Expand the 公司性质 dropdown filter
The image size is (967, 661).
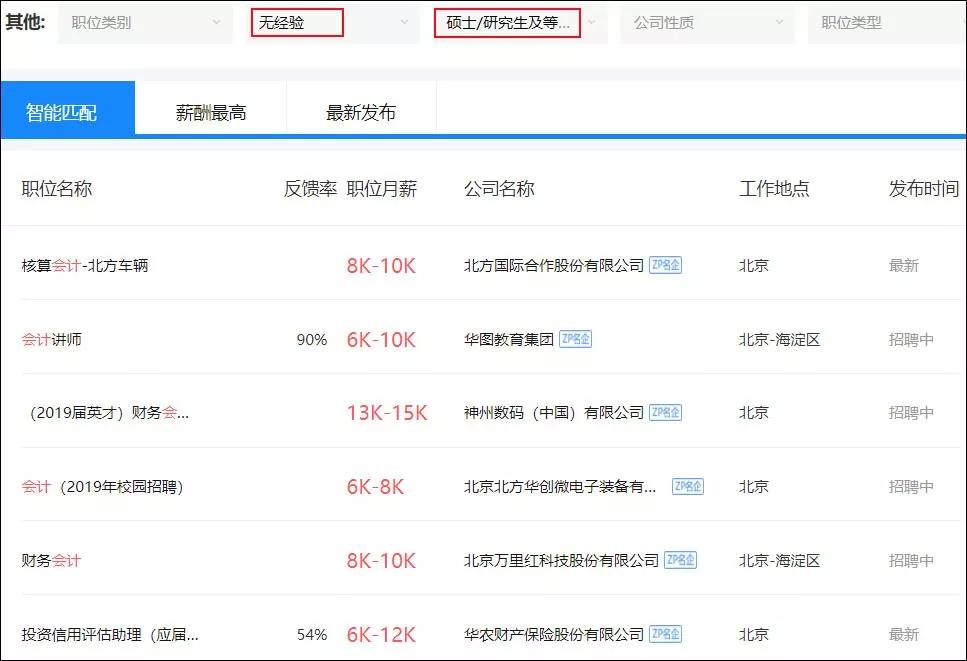point(707,23)
